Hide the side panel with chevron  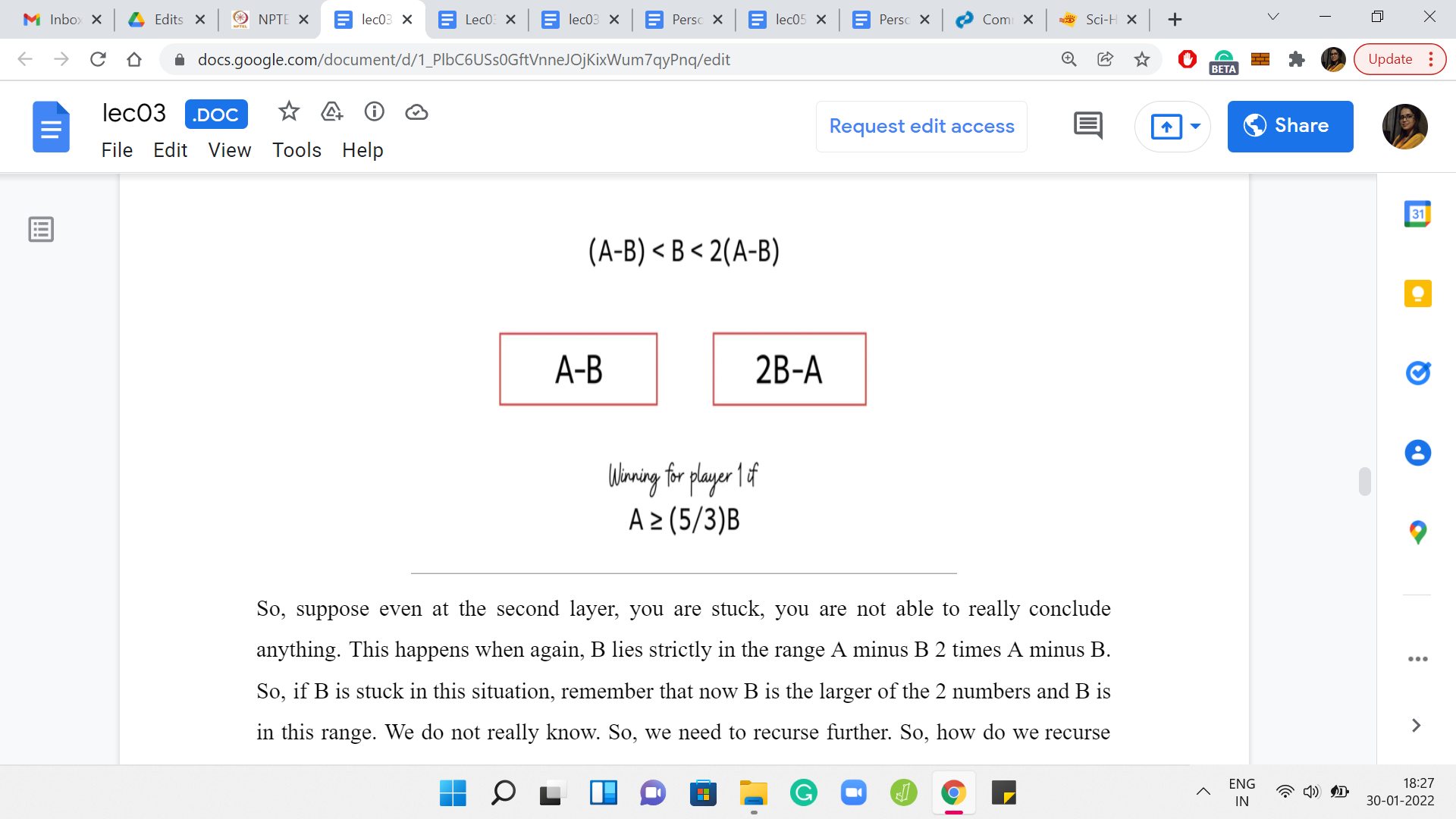pyautogui.click(x=1415, y=725)
